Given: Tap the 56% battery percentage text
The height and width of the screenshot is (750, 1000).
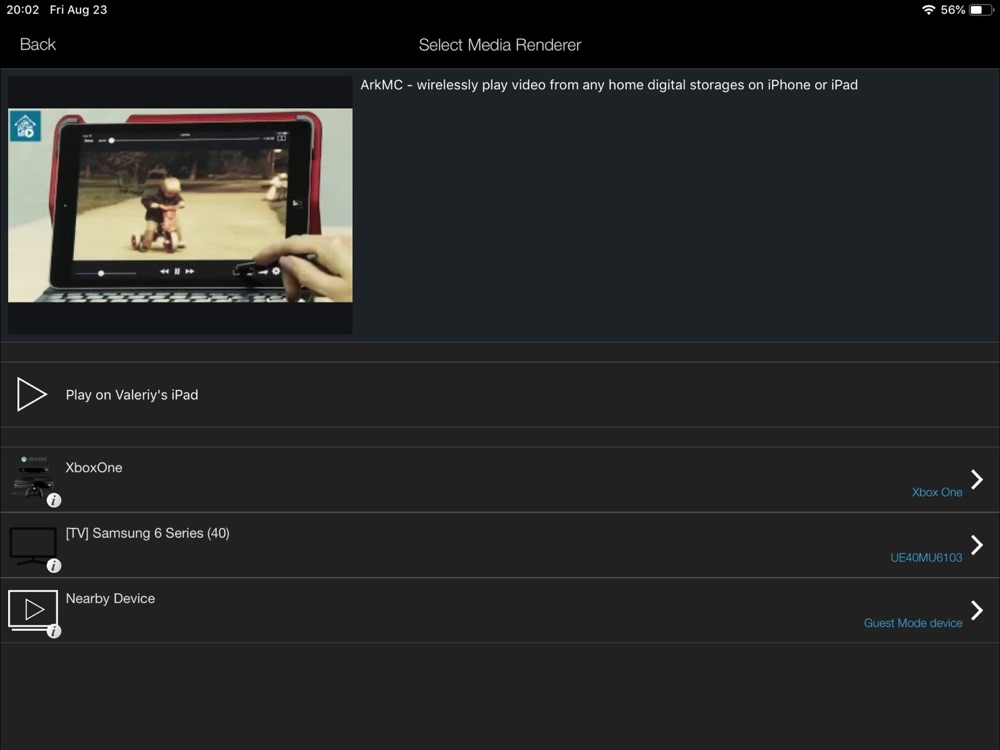Looking at the screenshot, I should coord(953,10).
